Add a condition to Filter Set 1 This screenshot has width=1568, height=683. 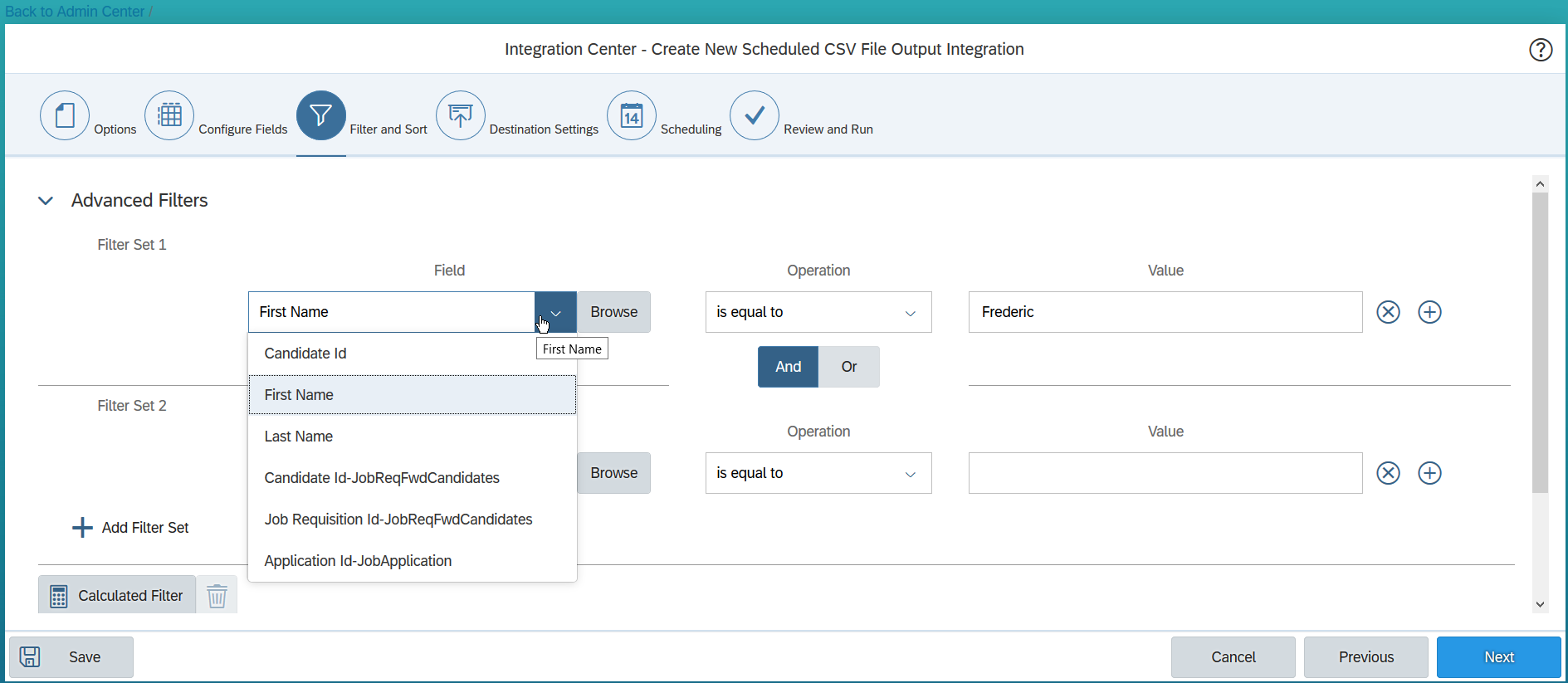pyautogui.click(x=1429, y=312)
